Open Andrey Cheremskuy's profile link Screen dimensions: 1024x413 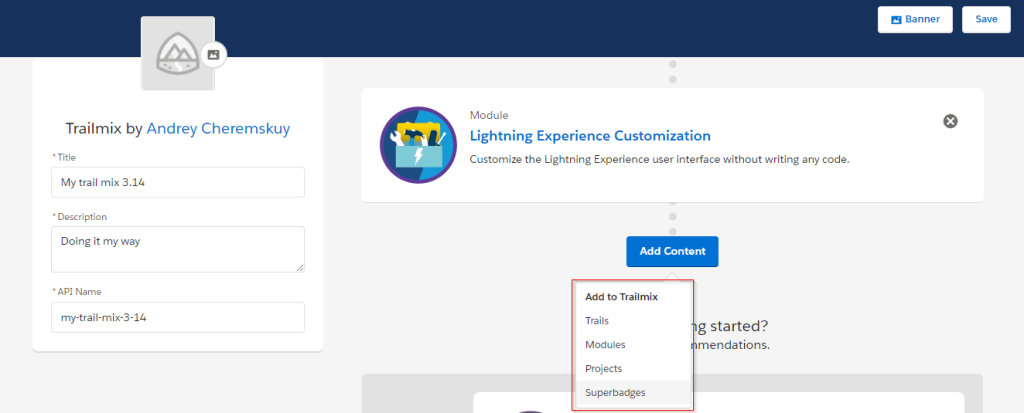tap(218, 128)
